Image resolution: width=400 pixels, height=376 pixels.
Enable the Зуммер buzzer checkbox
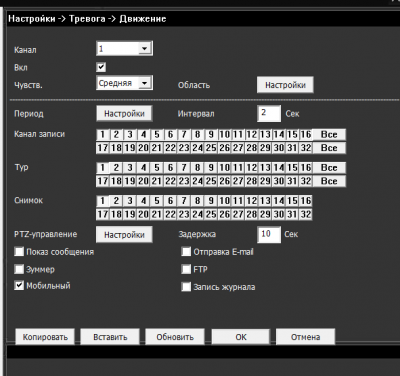19,269
